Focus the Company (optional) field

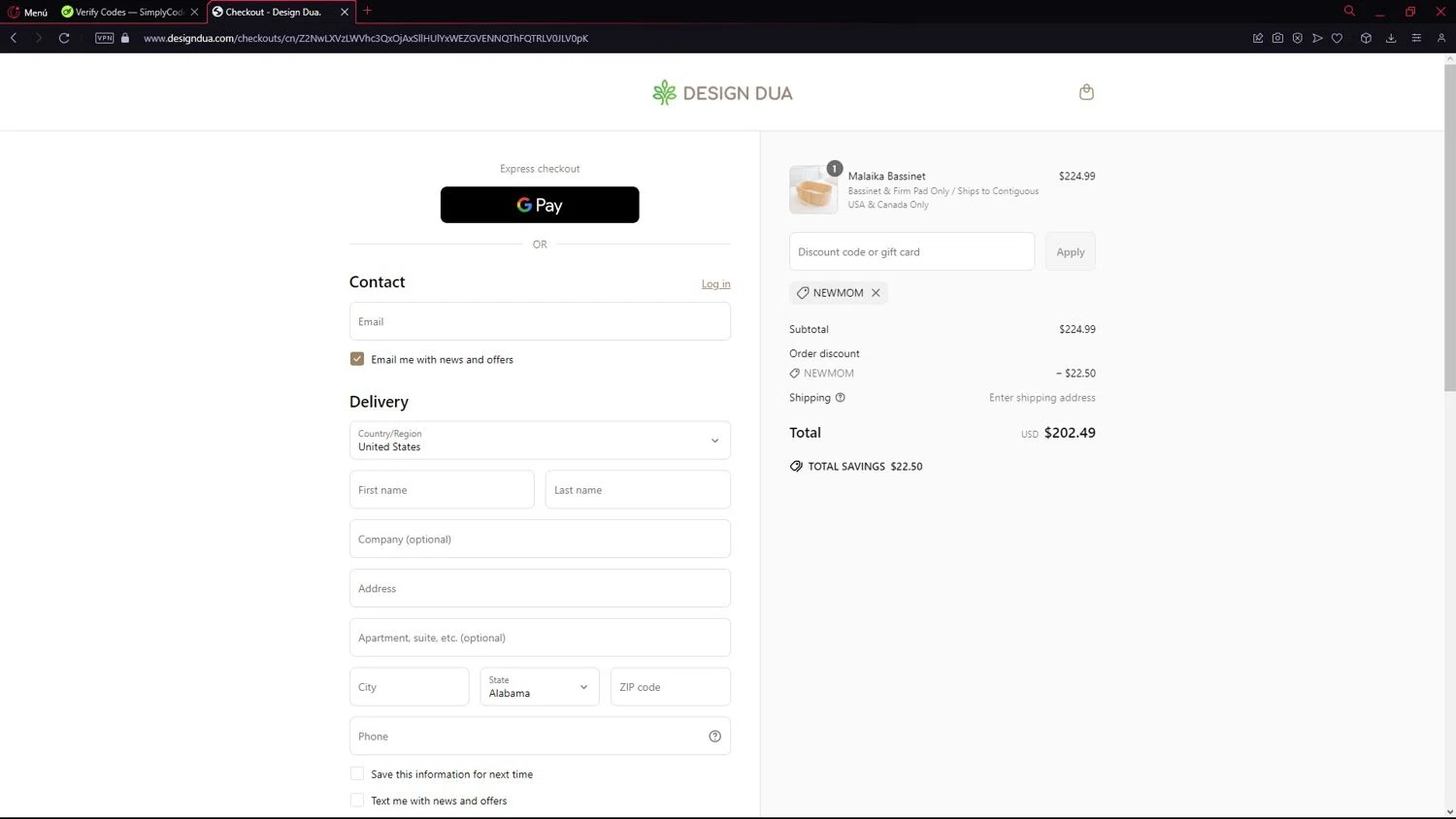[x=540, y=540]
